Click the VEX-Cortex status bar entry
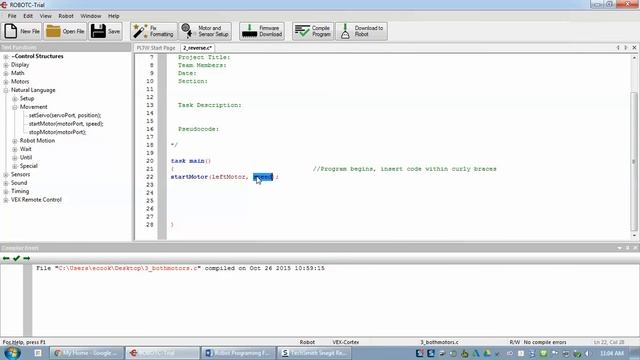 coord(346,342)
